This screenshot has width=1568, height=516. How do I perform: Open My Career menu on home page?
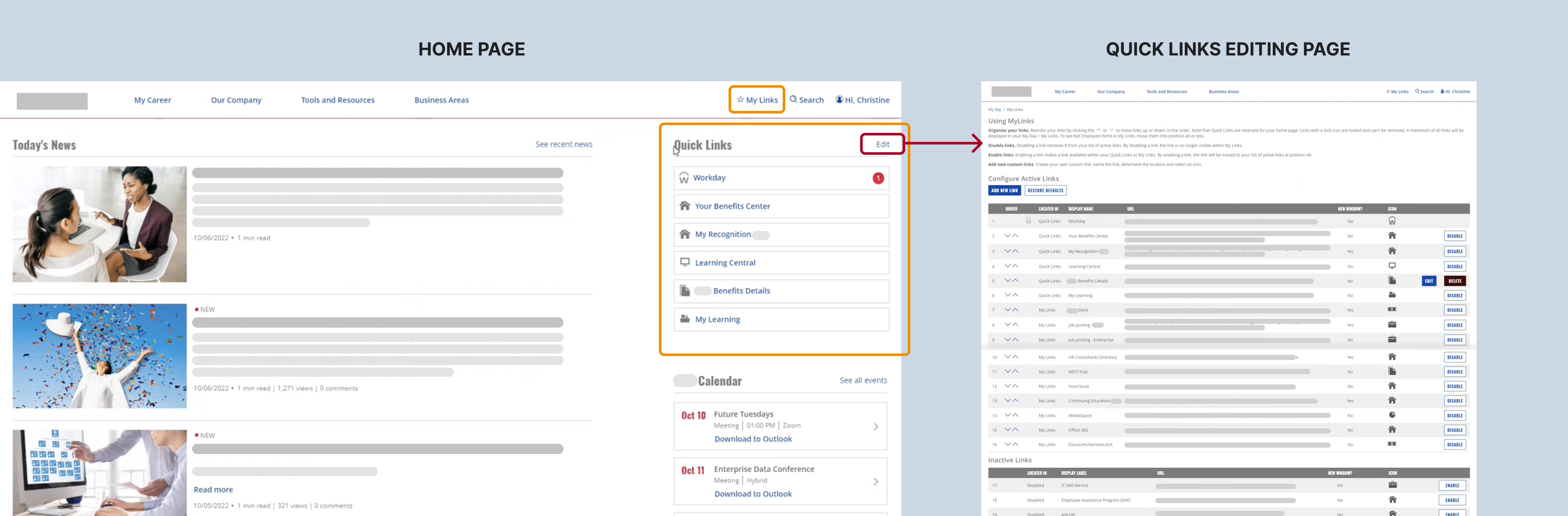point(153,100)
